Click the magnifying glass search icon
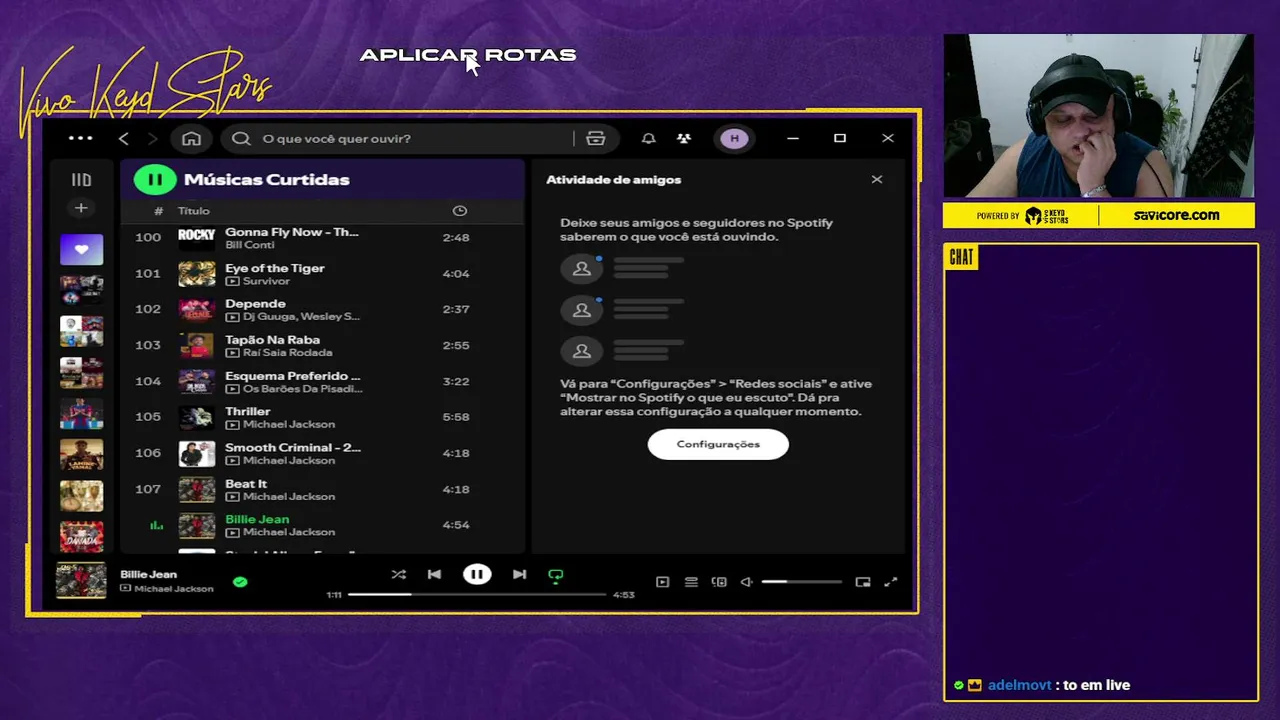 (241, 138)
